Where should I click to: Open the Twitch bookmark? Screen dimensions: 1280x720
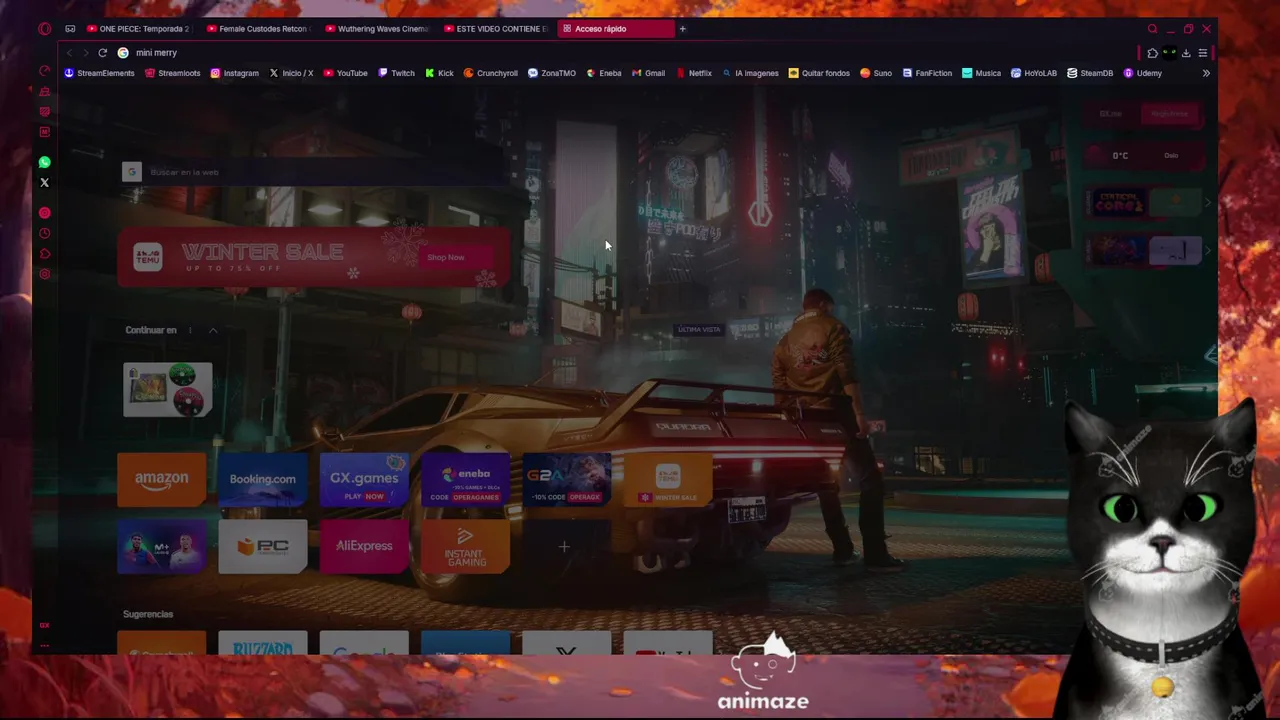click(x=397, y=73)
